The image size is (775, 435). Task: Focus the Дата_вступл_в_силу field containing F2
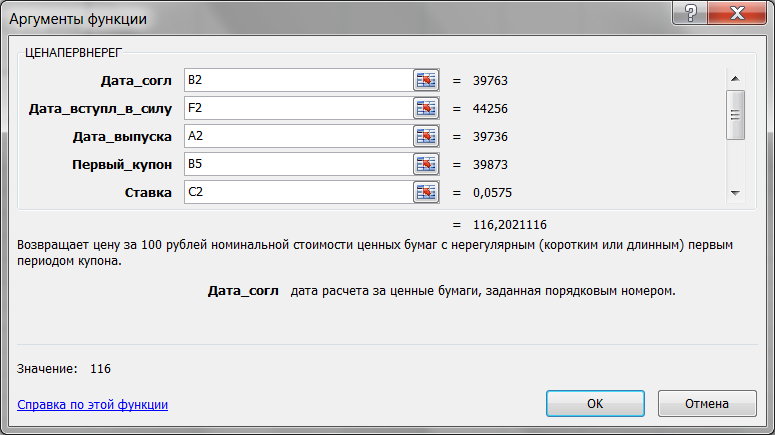pos(299,108)
